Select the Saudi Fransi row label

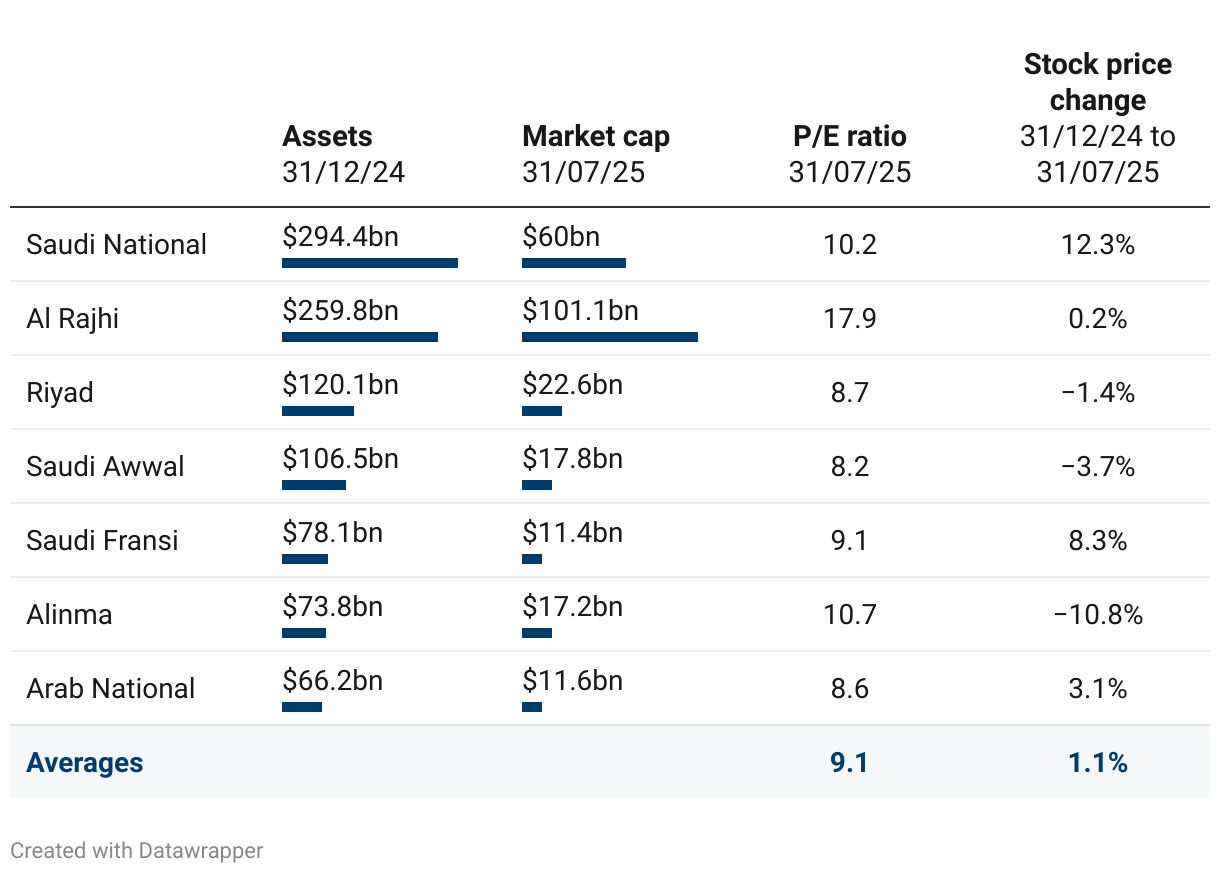click(102, 541)
